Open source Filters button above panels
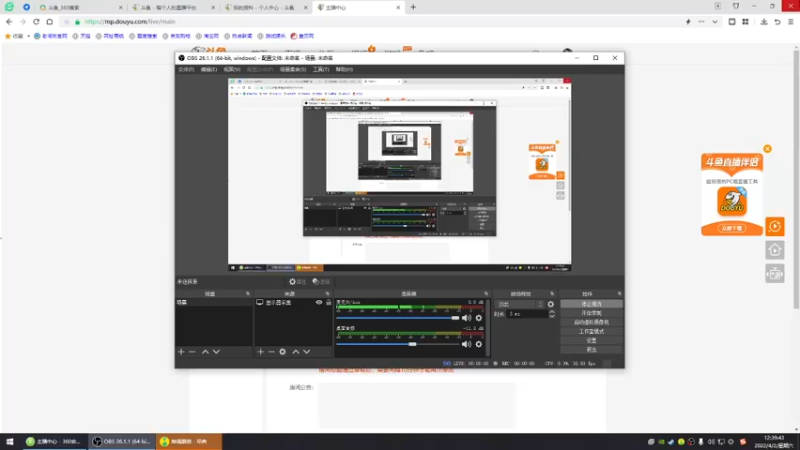This screenshot has height=450, width=800. point(321,282)
